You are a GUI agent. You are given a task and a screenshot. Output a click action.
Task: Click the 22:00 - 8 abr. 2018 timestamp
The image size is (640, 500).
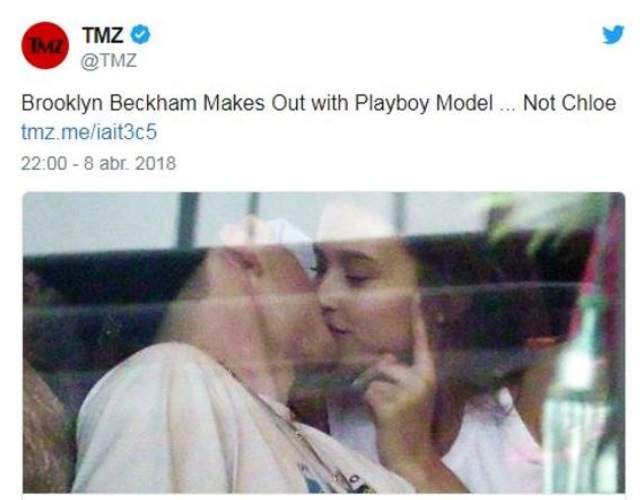click(x=98, y=163)
